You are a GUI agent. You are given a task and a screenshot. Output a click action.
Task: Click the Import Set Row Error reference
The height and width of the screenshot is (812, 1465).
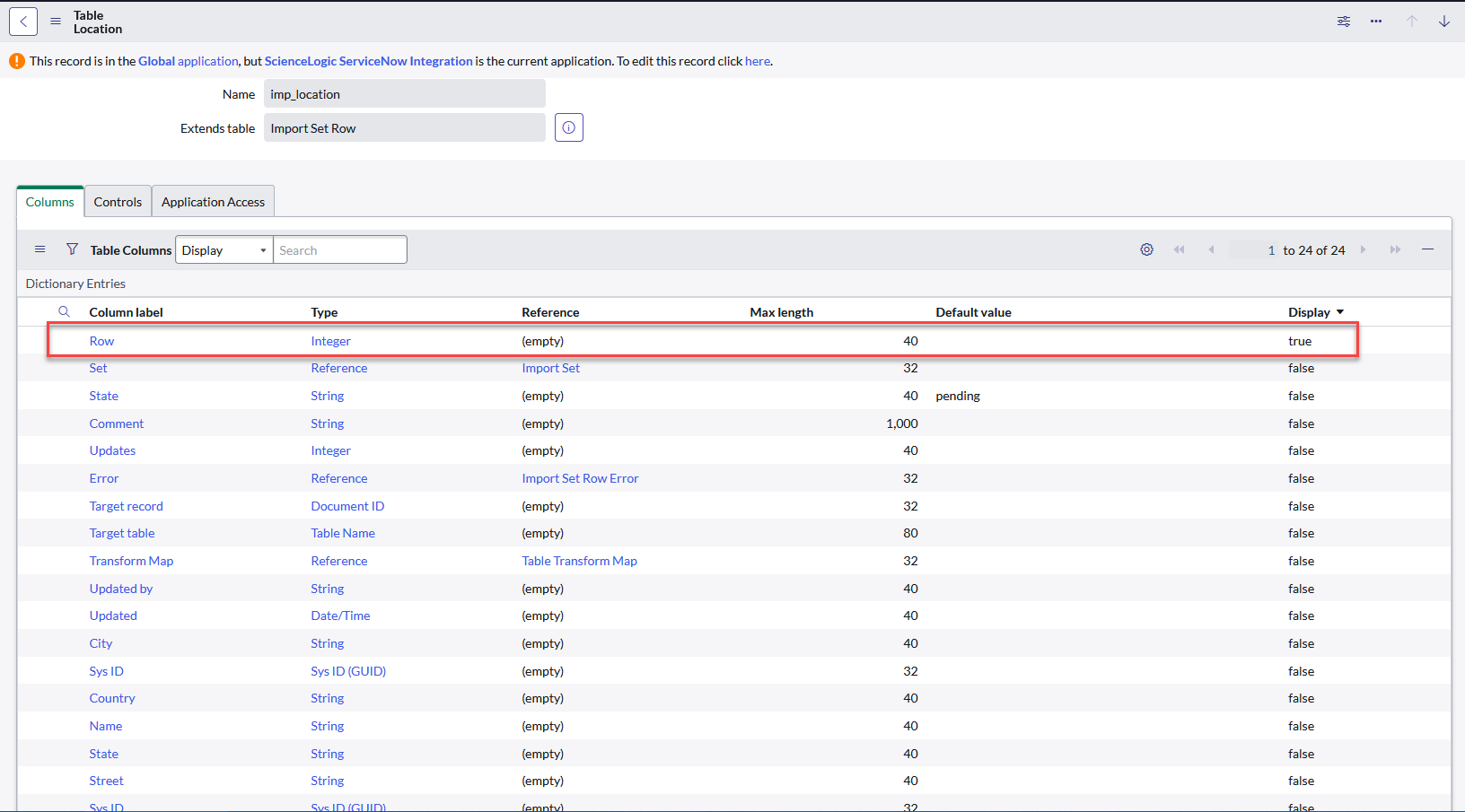tap(580, 478)
